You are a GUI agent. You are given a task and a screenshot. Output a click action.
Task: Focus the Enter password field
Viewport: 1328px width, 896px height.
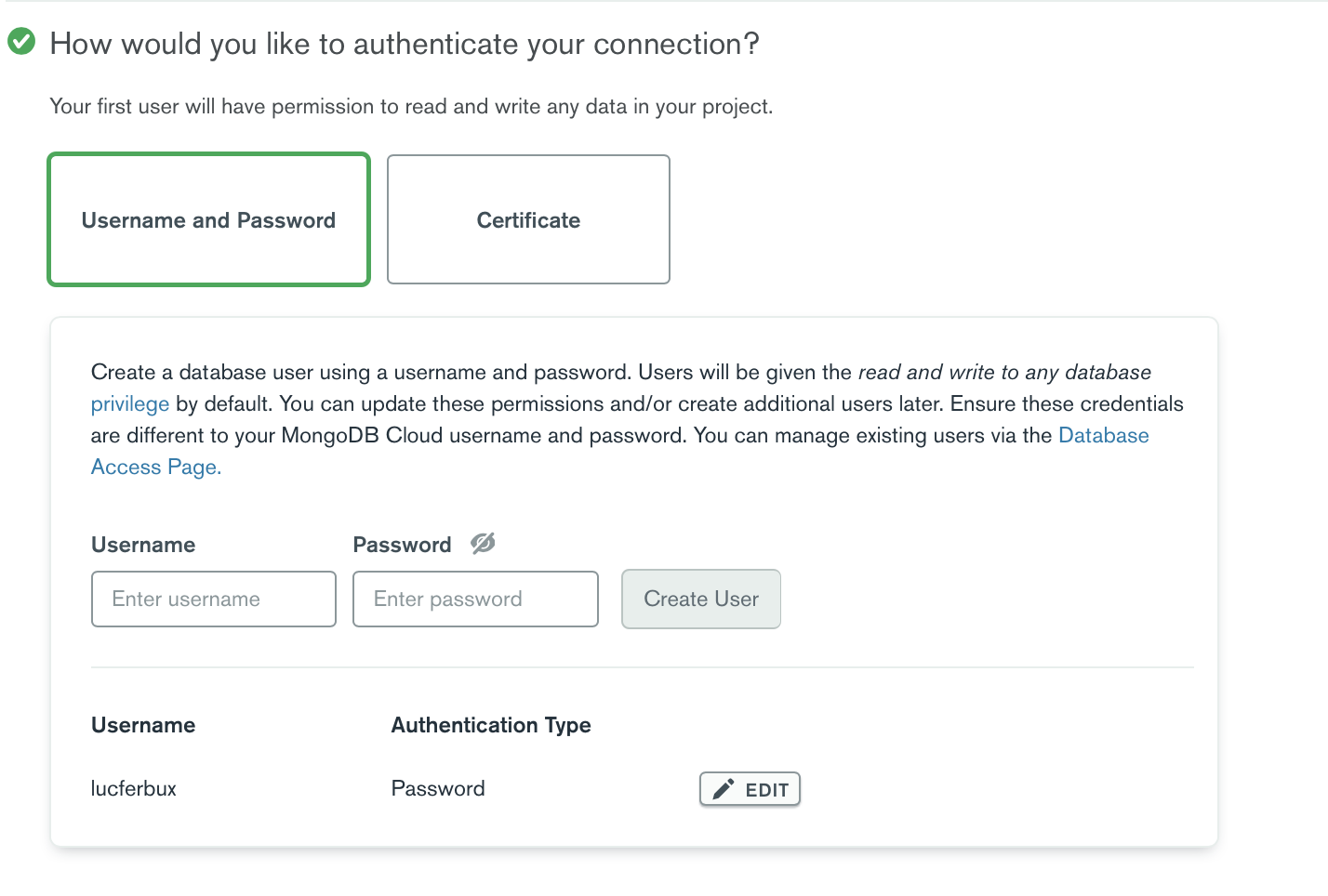click(475, 600)
